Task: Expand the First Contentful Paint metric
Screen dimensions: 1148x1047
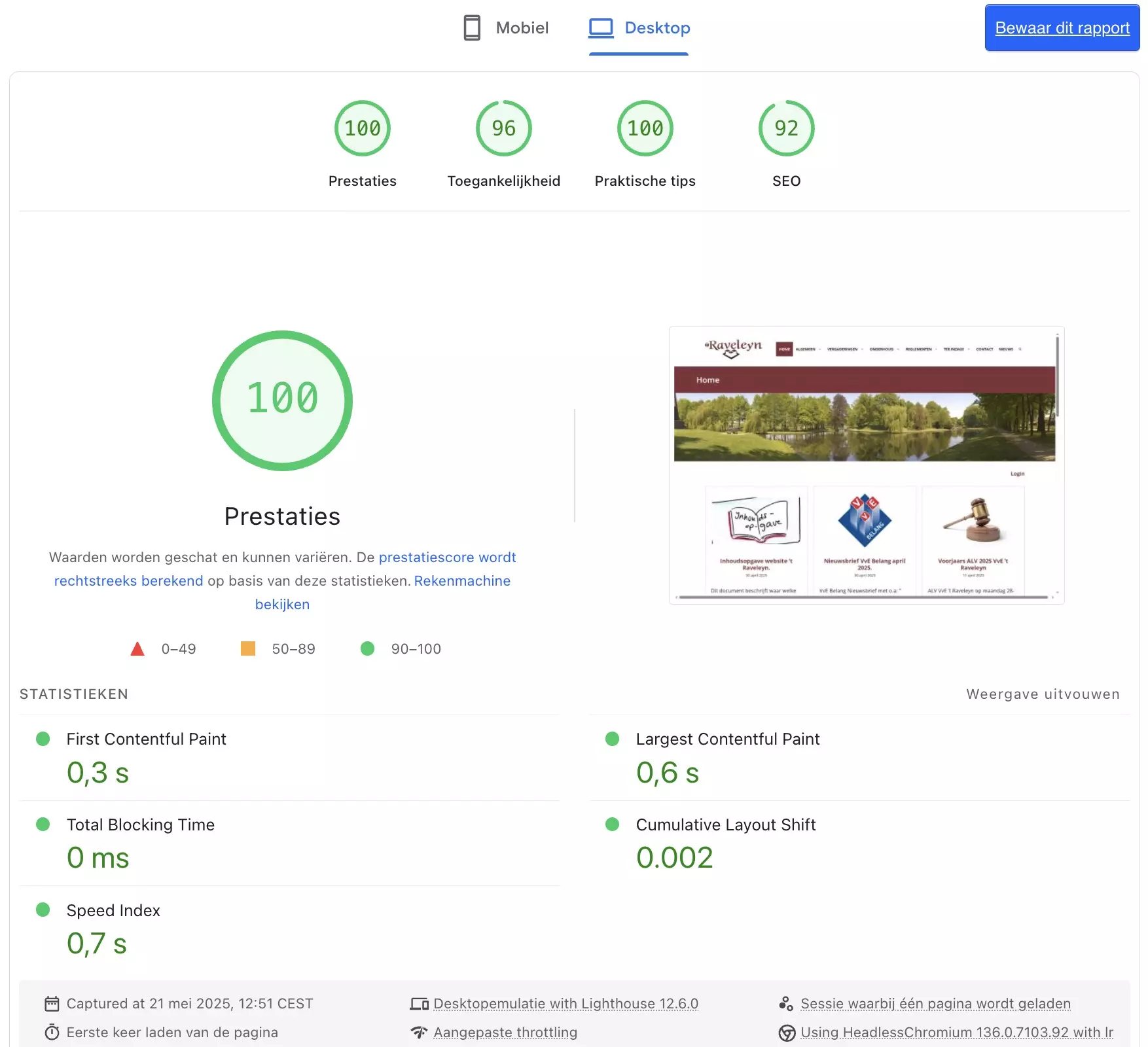Action: (x=146, y=739)
